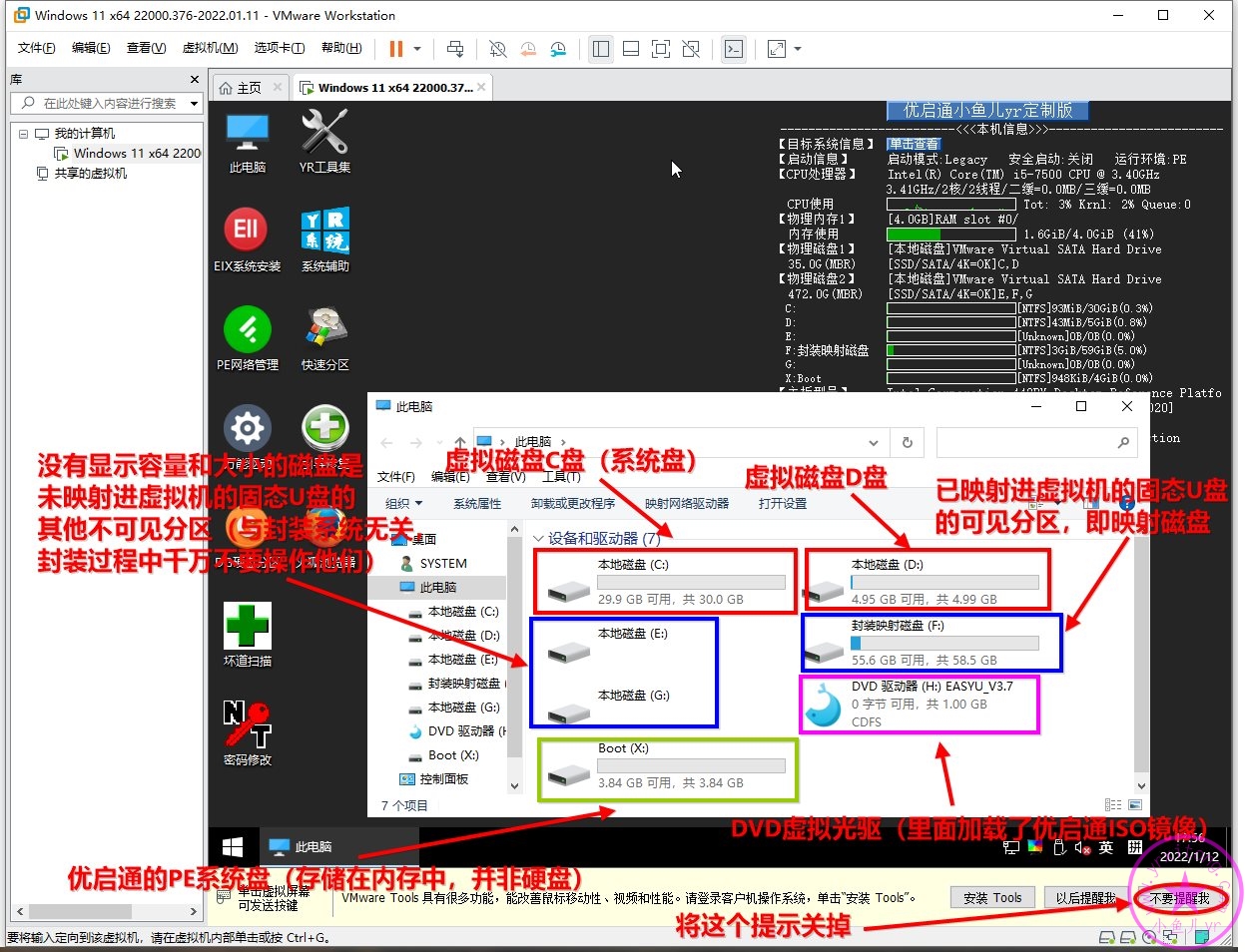Toggle the show library sidebar view icon

[x=601, y=48]
